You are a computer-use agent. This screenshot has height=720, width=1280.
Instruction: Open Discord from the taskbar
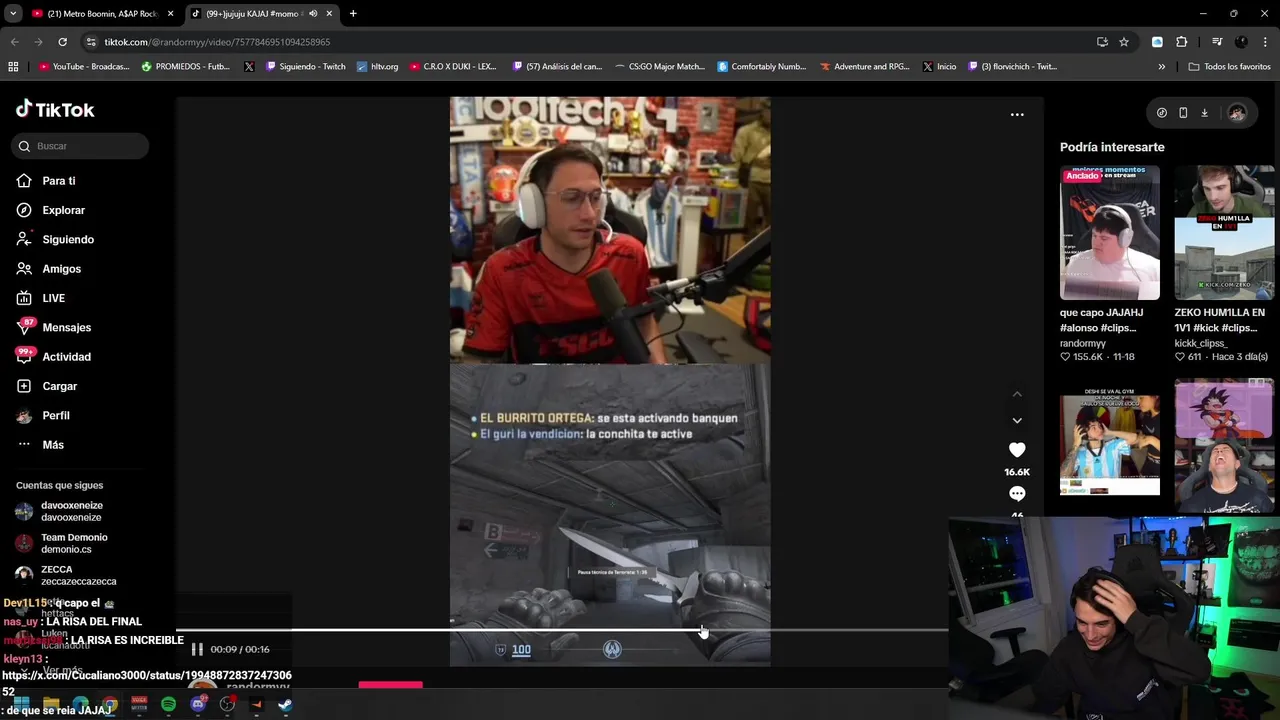pos(198,705)
